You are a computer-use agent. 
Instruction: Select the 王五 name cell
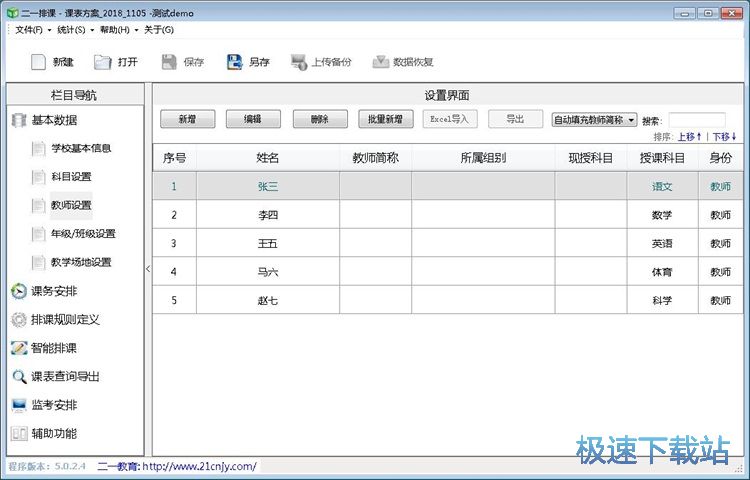coord(268,244)
